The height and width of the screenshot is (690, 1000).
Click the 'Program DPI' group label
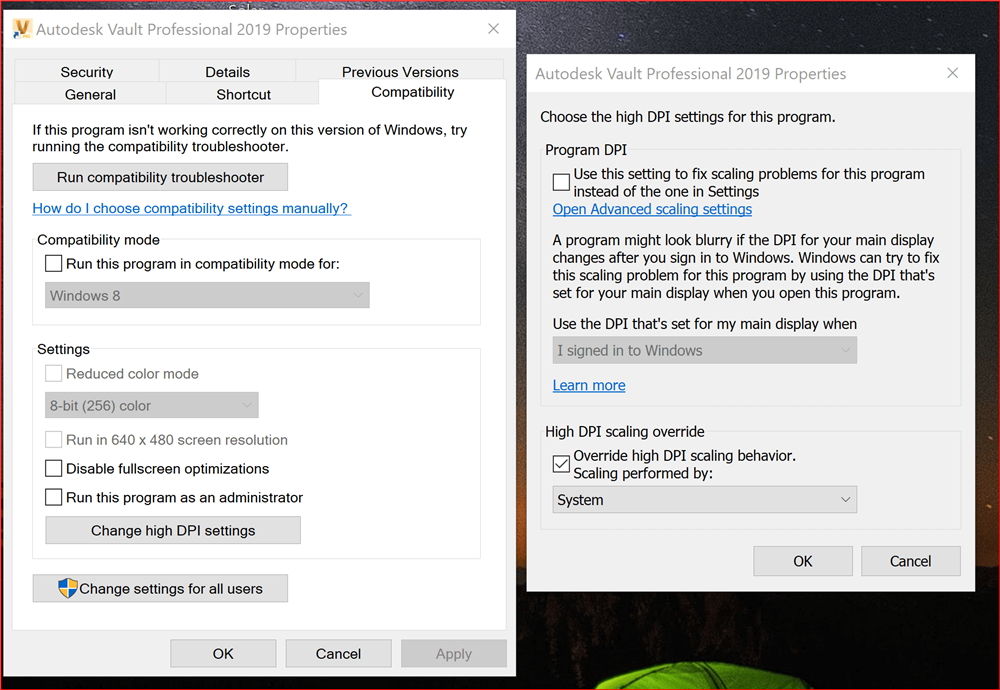pyautogui.click(x=585, y=150)
